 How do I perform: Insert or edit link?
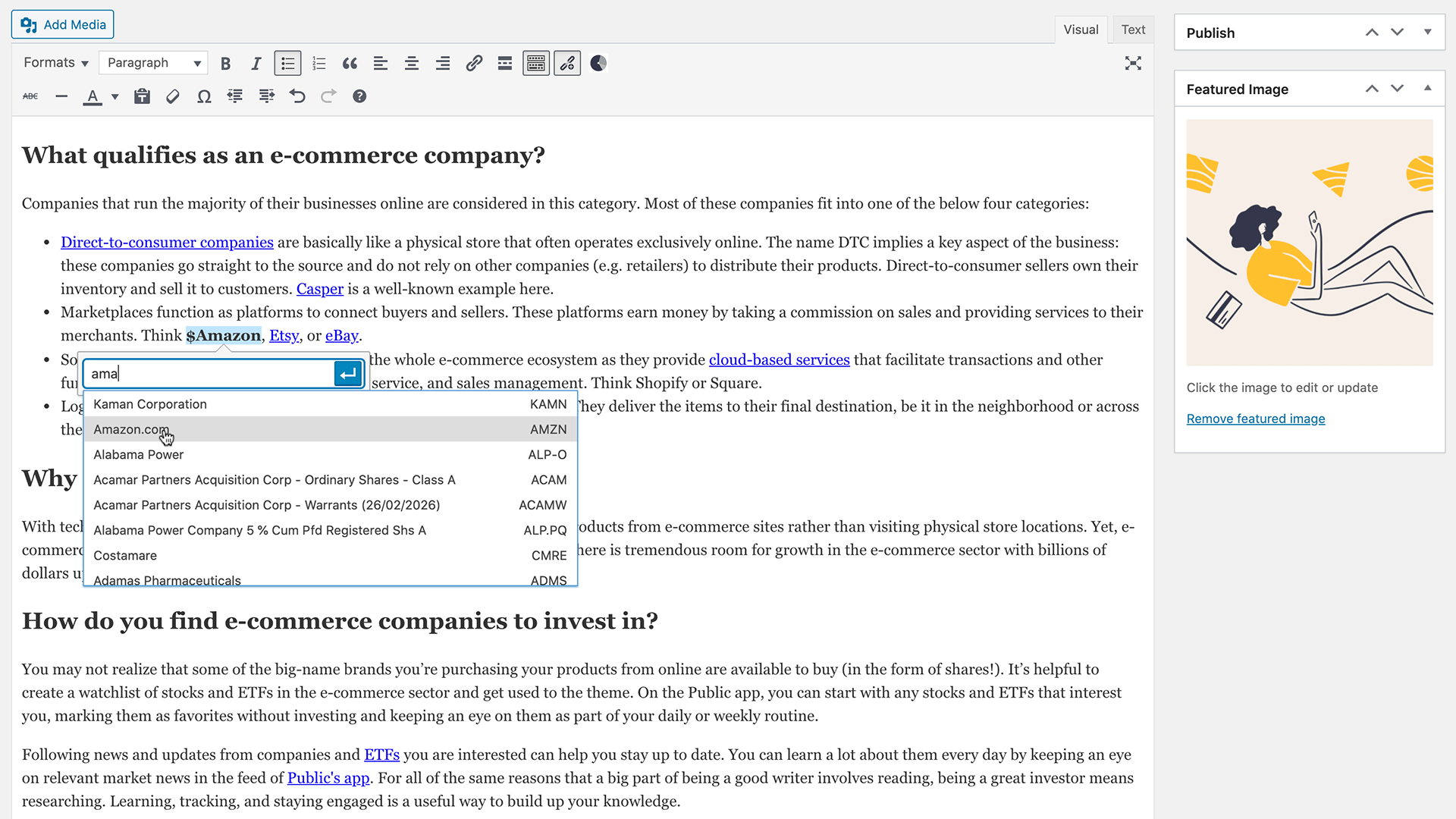pyautogui.click(x=474, y=63)
